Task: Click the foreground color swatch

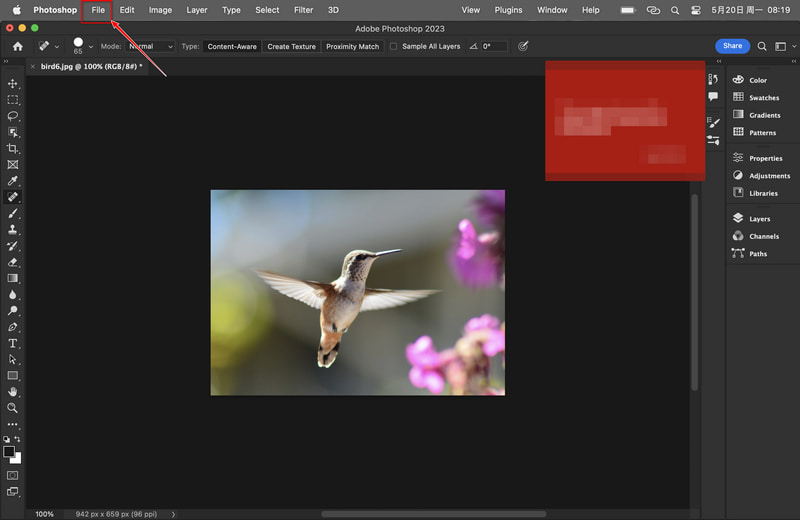Action: 8,451
